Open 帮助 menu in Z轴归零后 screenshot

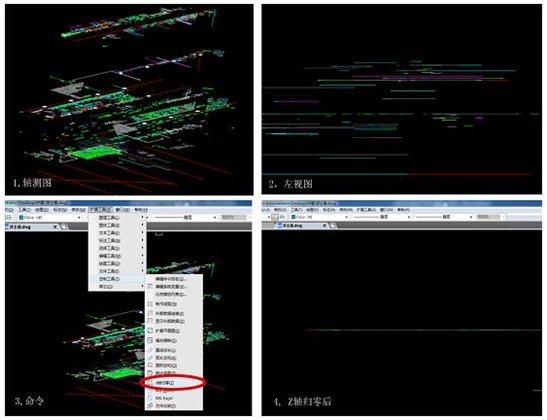pos(403,210)
